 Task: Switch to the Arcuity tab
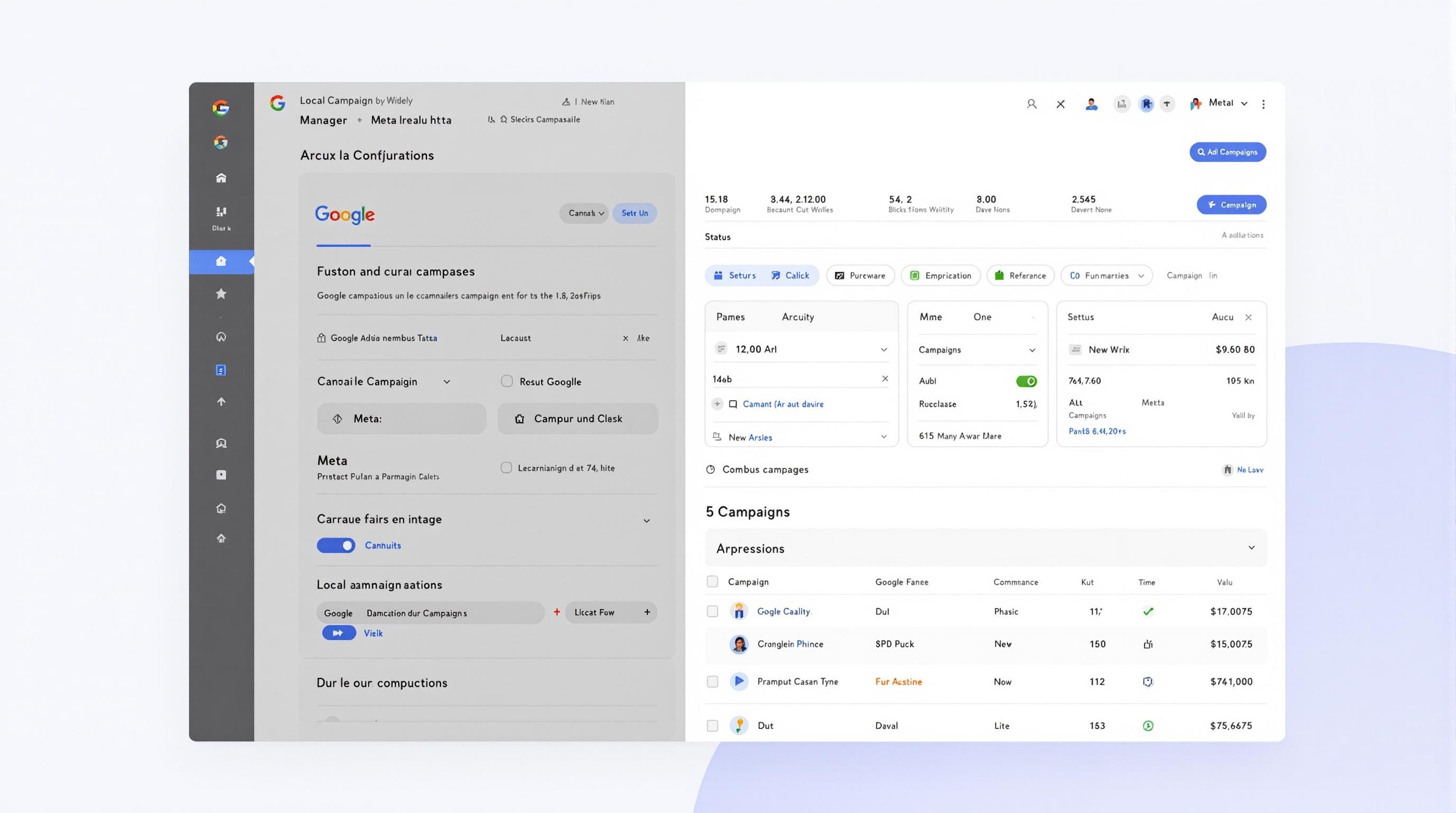797,317
